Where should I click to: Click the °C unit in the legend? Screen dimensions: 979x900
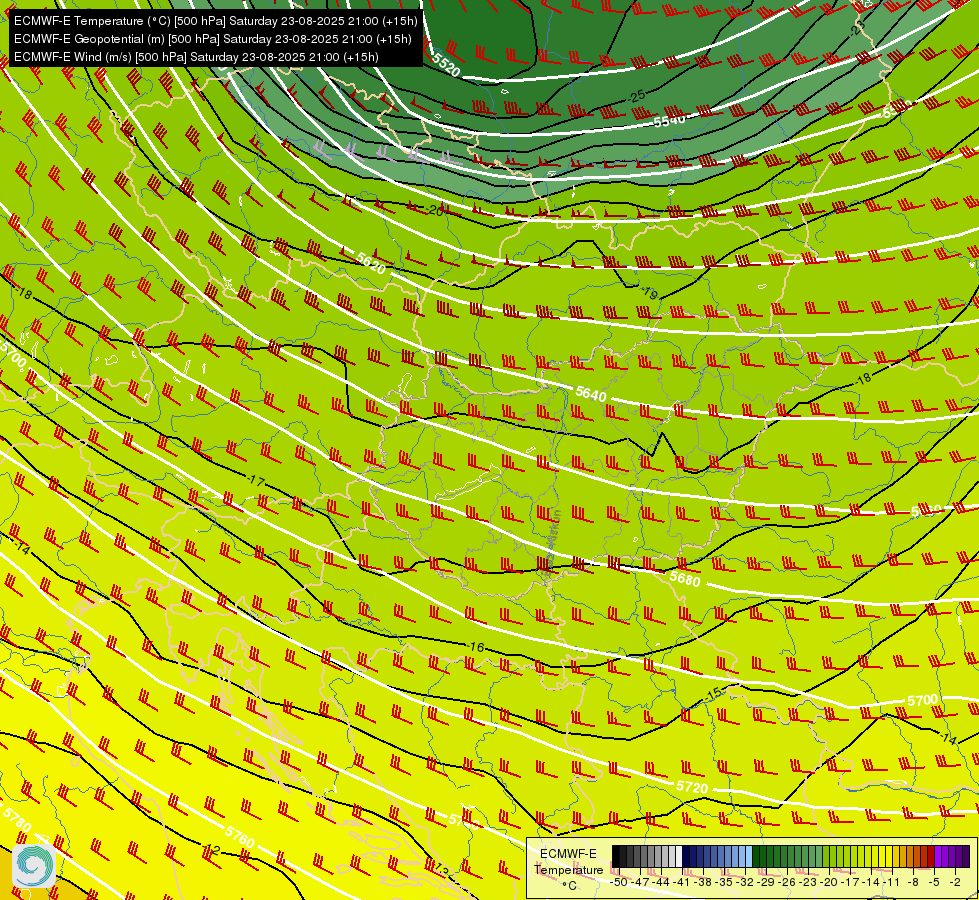click(x=569, y=886)
